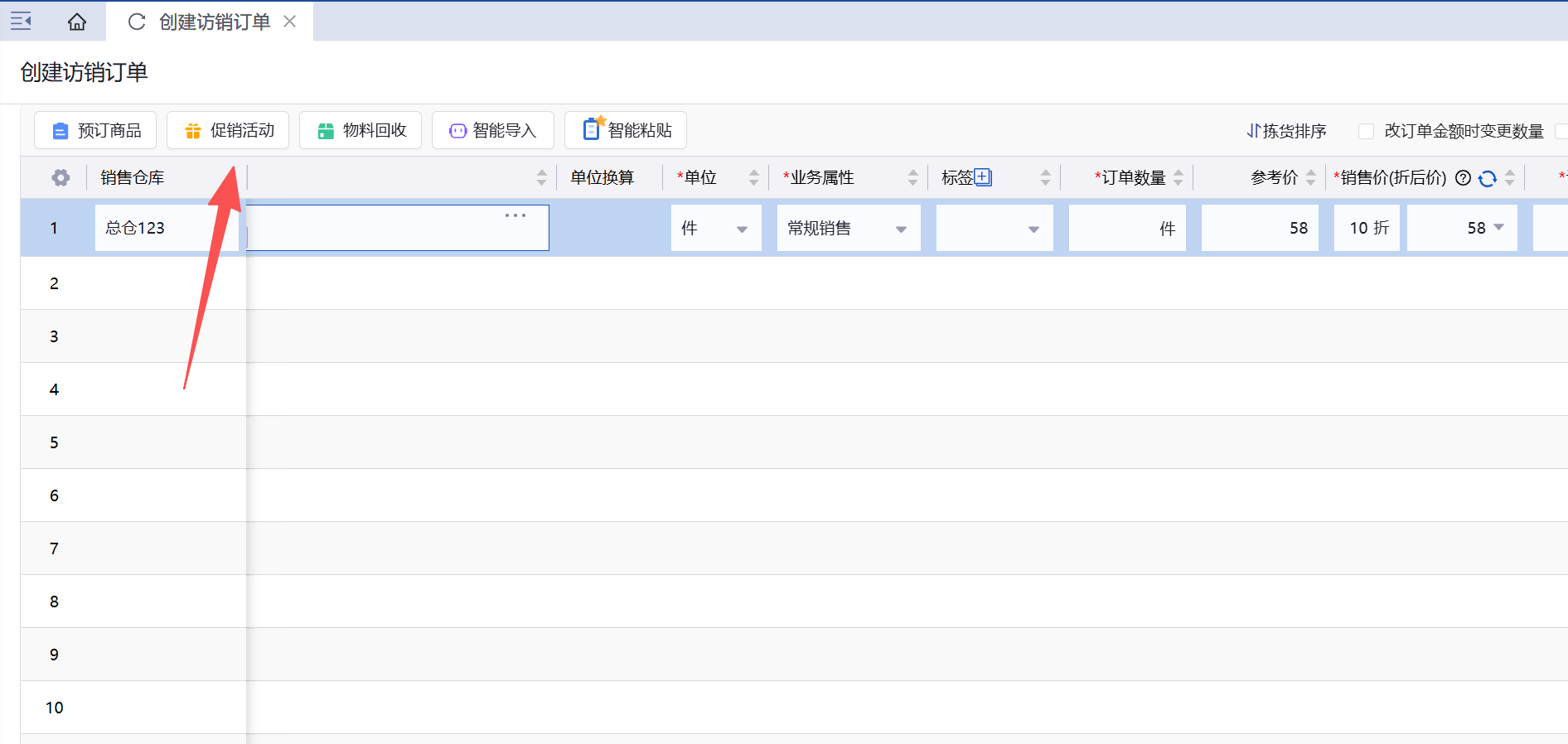Open 预订商品 button
Screen dimensions: 1568x744
(x=95, y=130)
